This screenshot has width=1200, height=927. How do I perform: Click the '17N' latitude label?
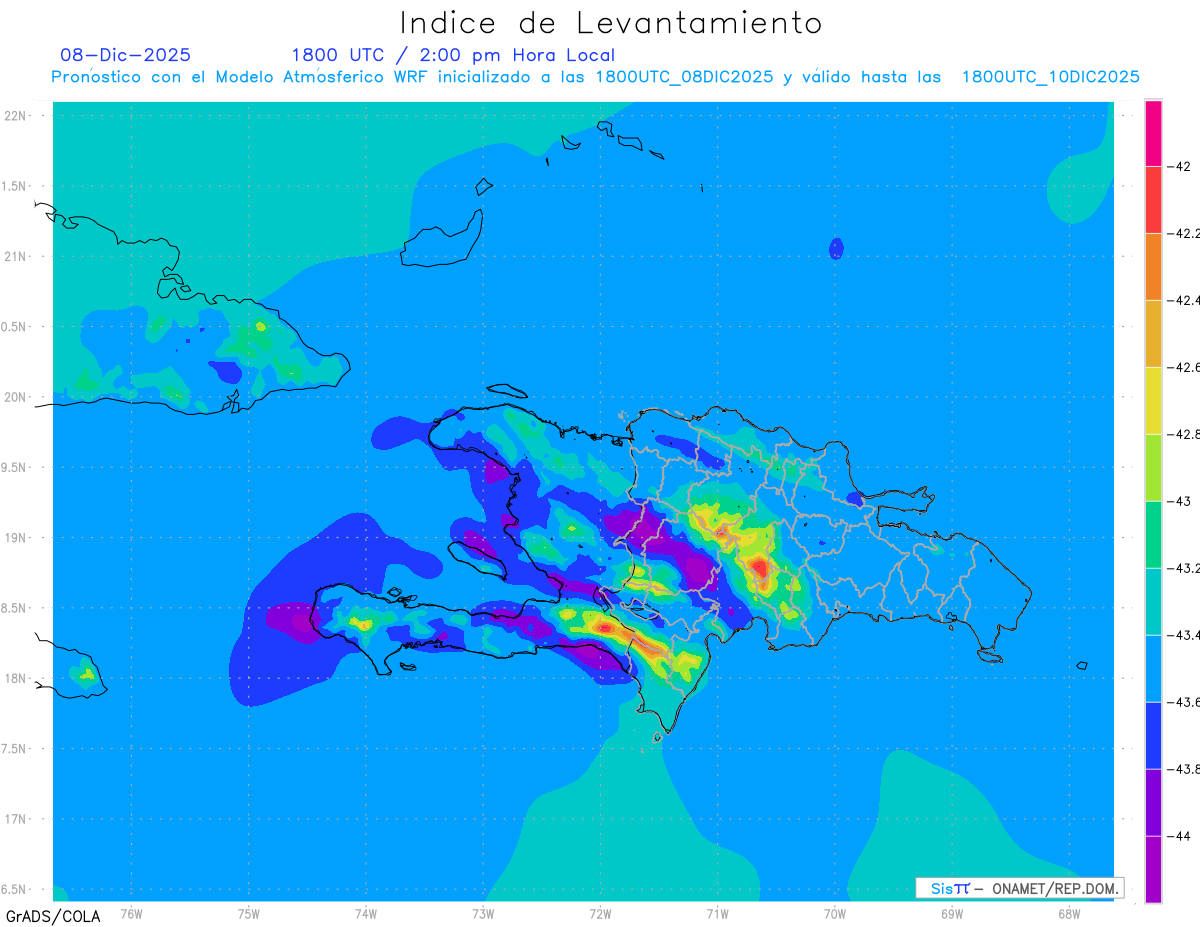point(16,819)
